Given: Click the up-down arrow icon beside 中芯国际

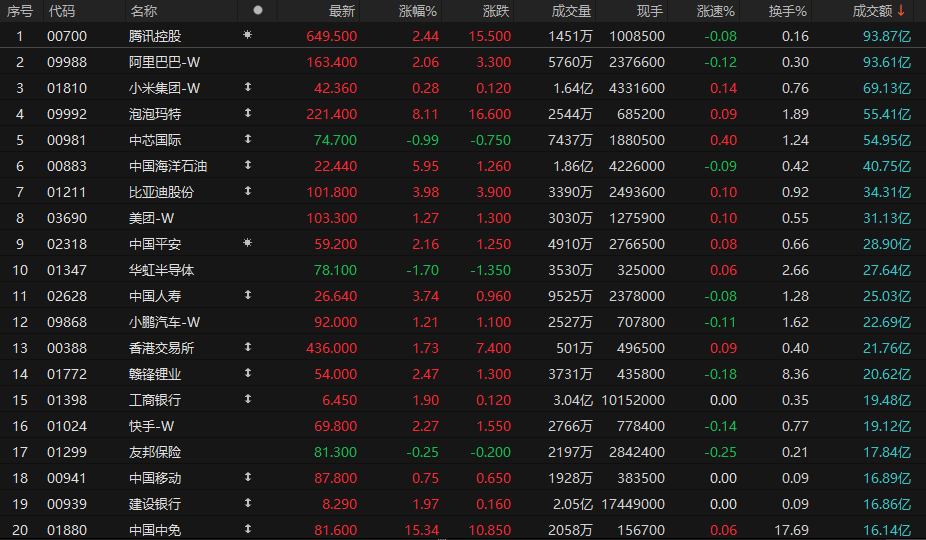Looking at the screenshot, I should click(248, 139).
